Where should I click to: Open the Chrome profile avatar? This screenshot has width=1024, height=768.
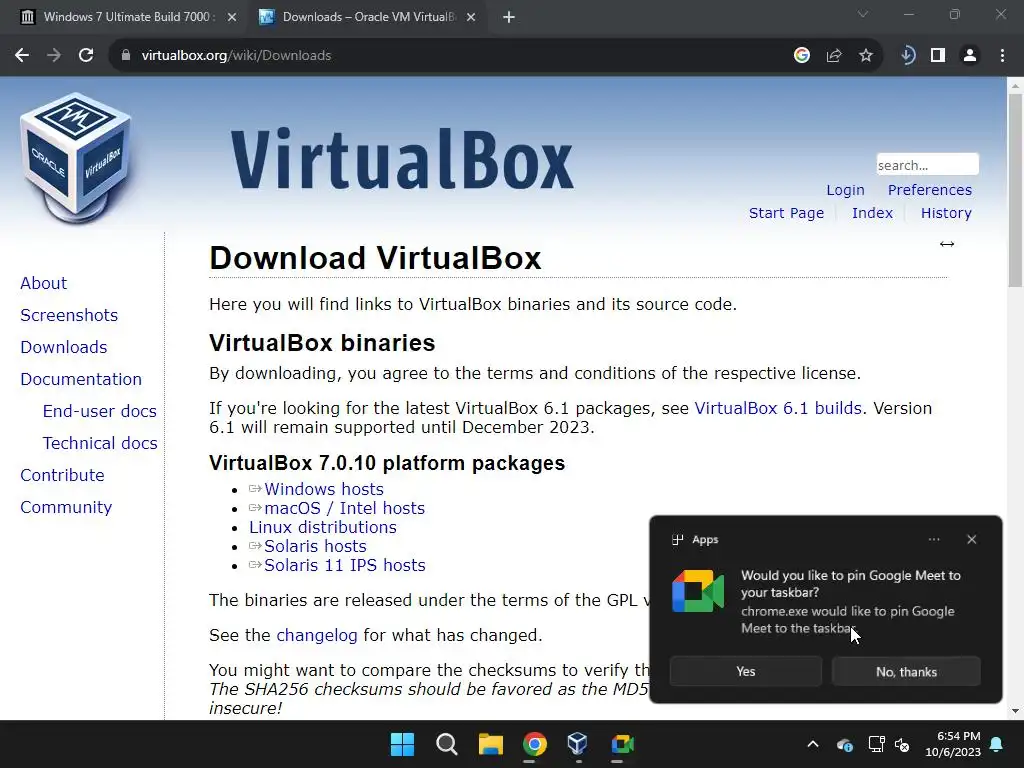(x=970, y=56)
